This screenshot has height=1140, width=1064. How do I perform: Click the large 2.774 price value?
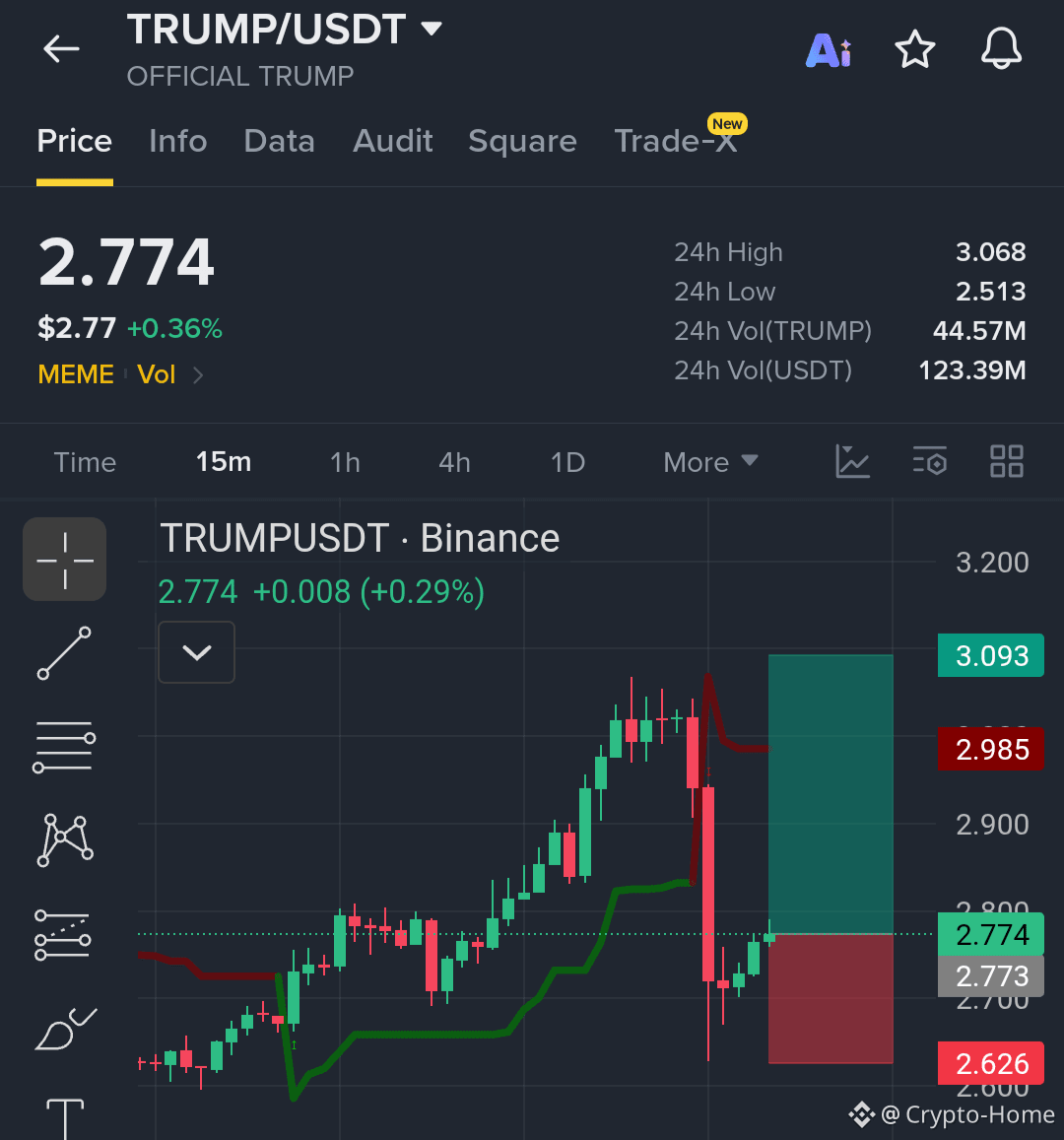click(126, 262)
